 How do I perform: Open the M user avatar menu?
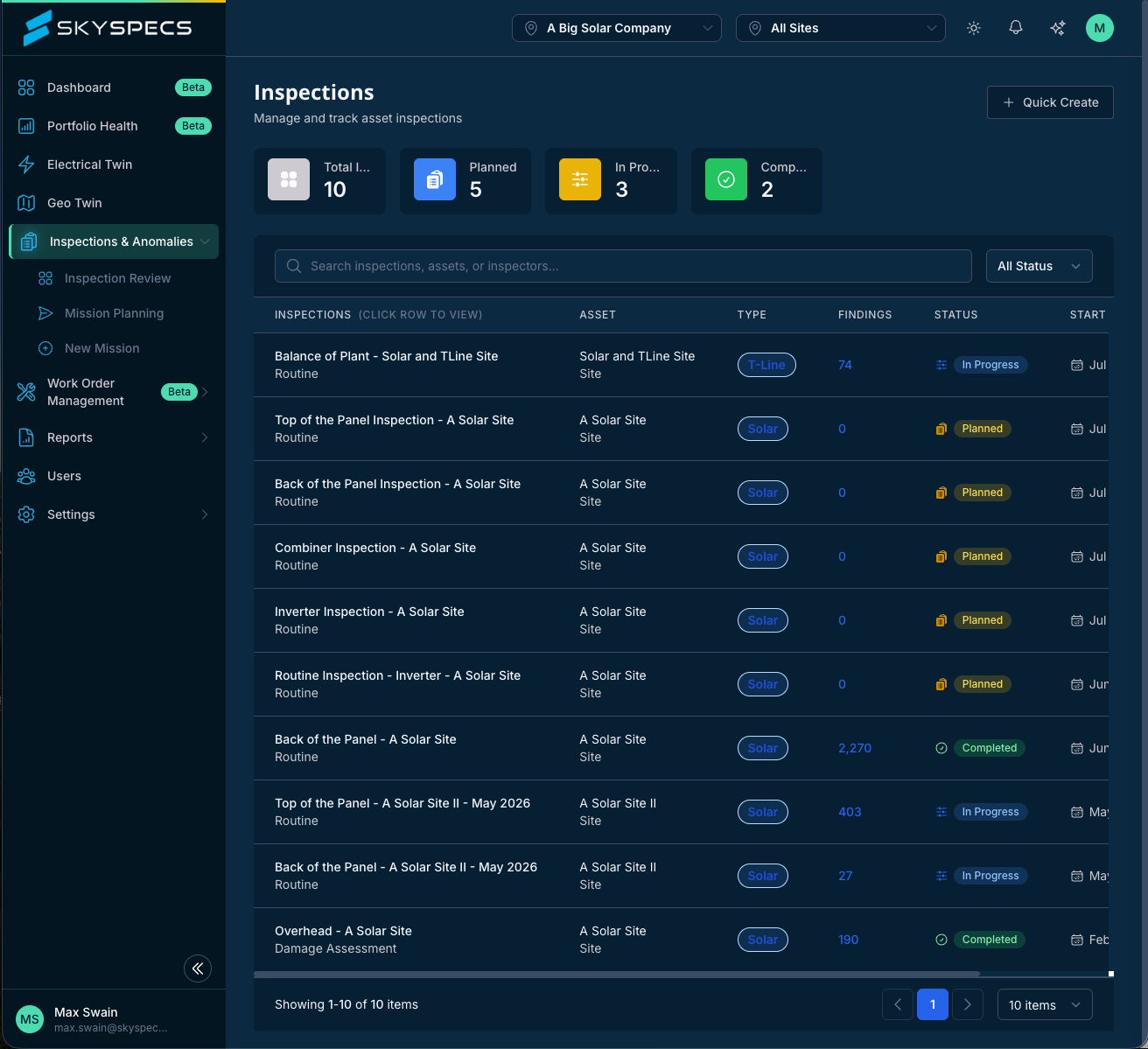click(1100, 28)
